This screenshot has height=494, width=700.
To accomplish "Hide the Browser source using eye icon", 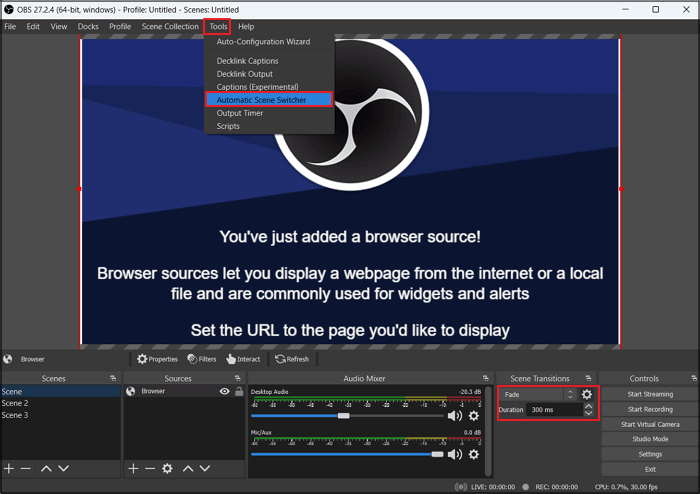I will (x=225, y=392).
